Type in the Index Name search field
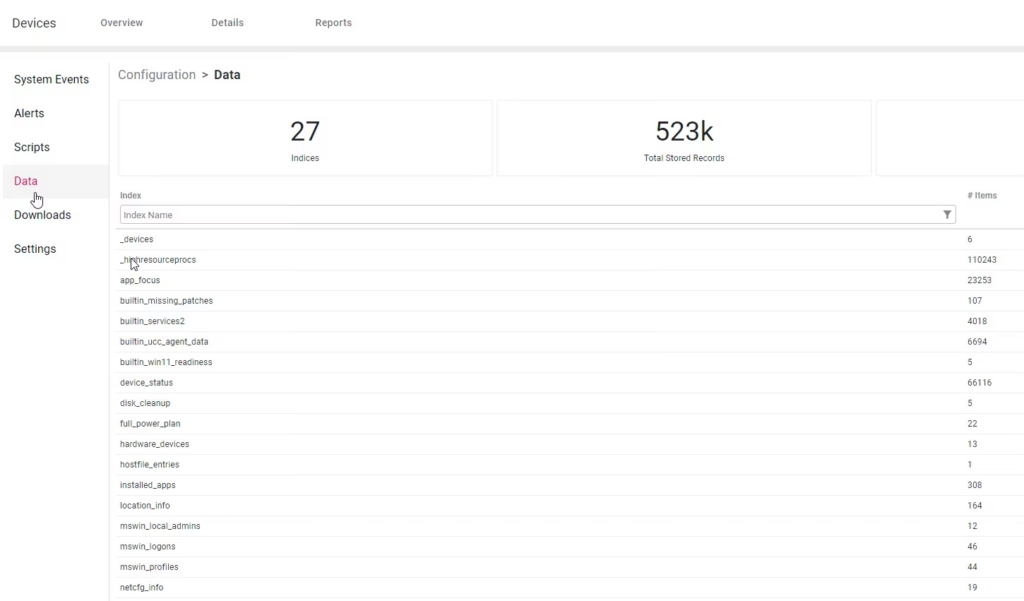1024x601 pixels. coord(530,215)
